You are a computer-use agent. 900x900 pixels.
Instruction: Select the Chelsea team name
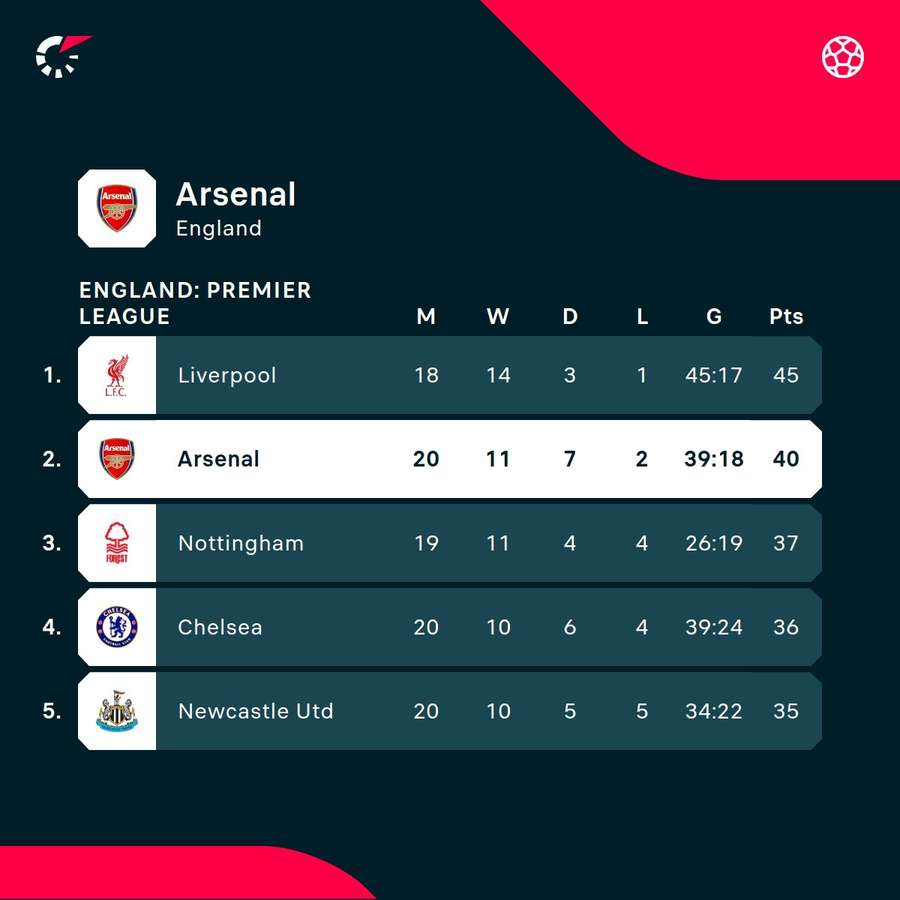tap(220, 627)
